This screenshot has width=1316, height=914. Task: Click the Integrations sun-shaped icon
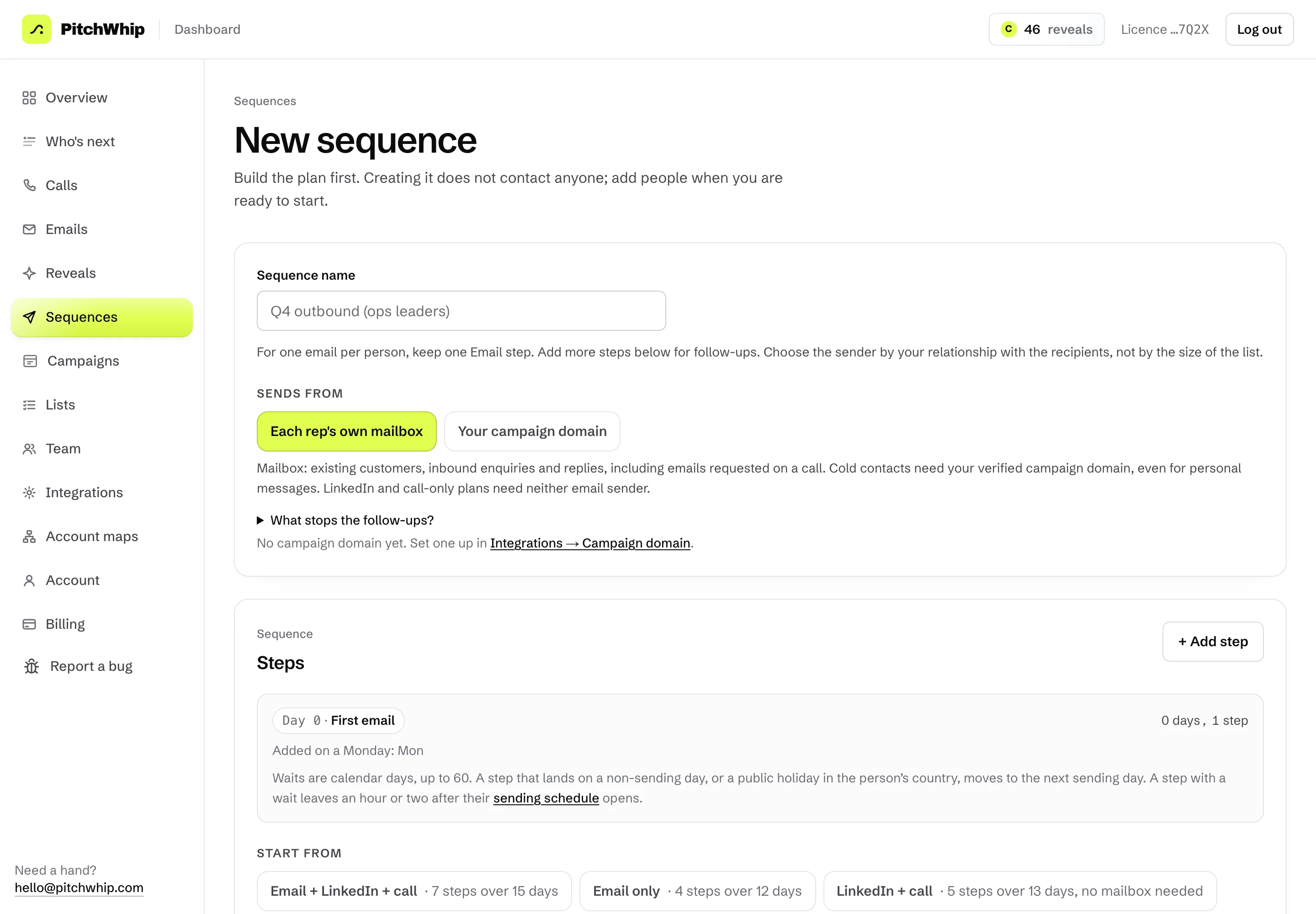(29, 493)
